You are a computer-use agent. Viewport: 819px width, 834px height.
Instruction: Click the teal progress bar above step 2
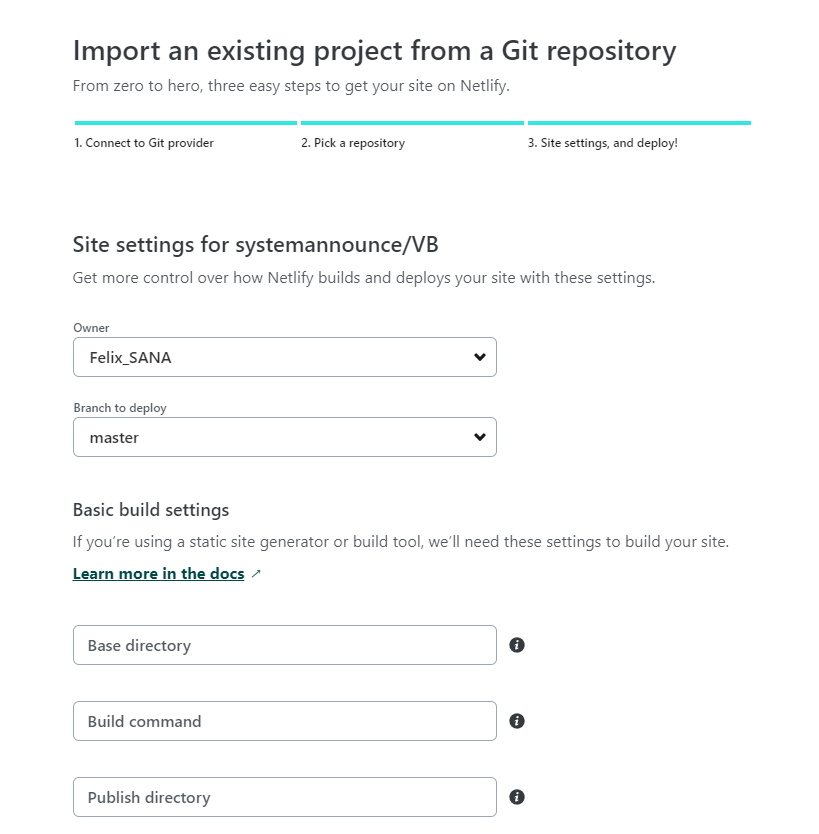click(x=412, y=123)
